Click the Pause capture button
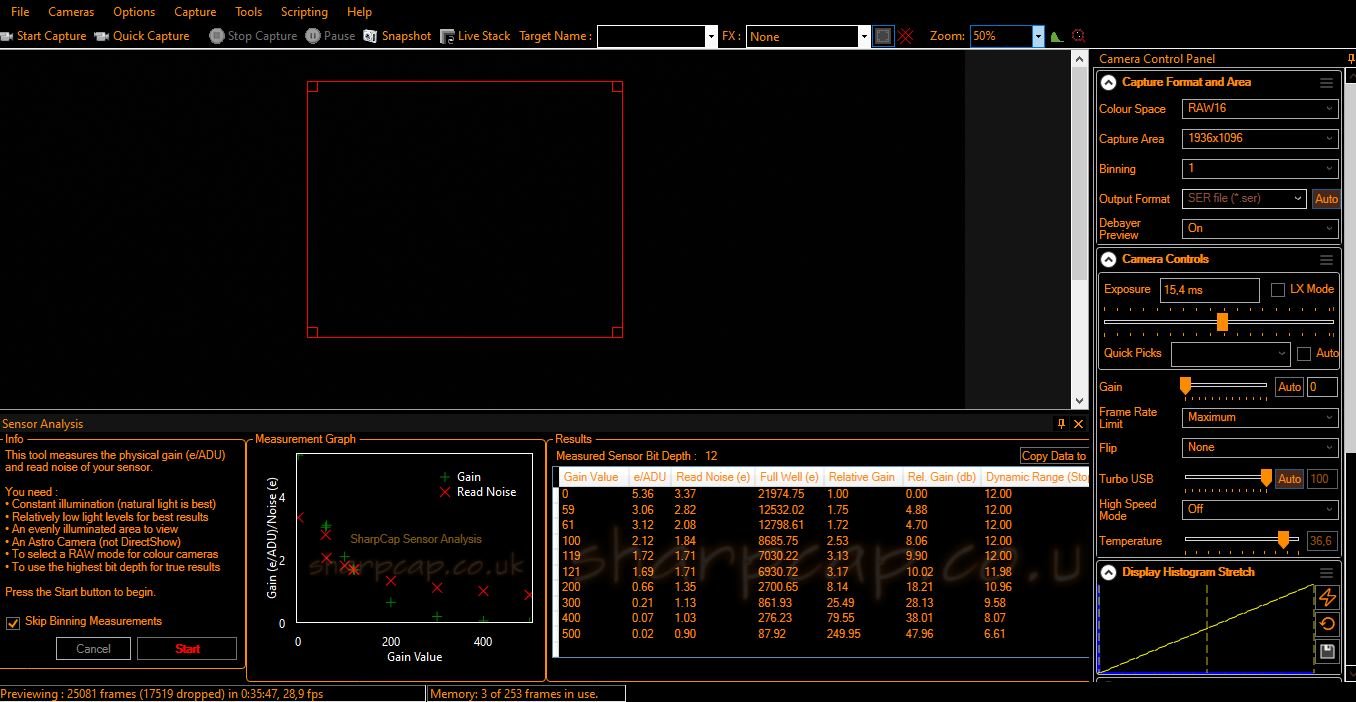 click(x=330, y=36)
